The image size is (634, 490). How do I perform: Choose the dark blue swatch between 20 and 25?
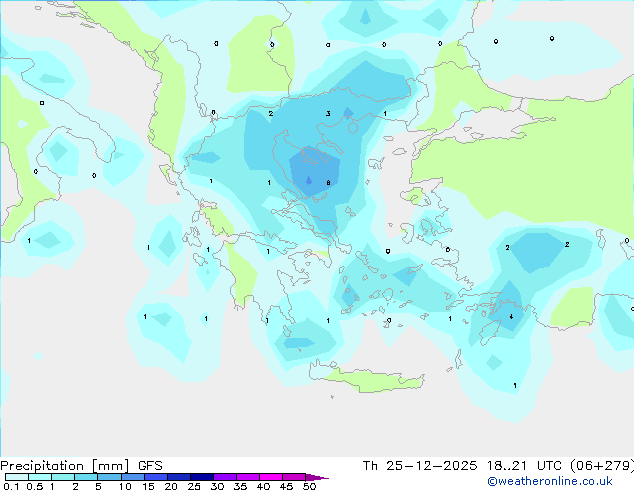click(x=179, y=477)
